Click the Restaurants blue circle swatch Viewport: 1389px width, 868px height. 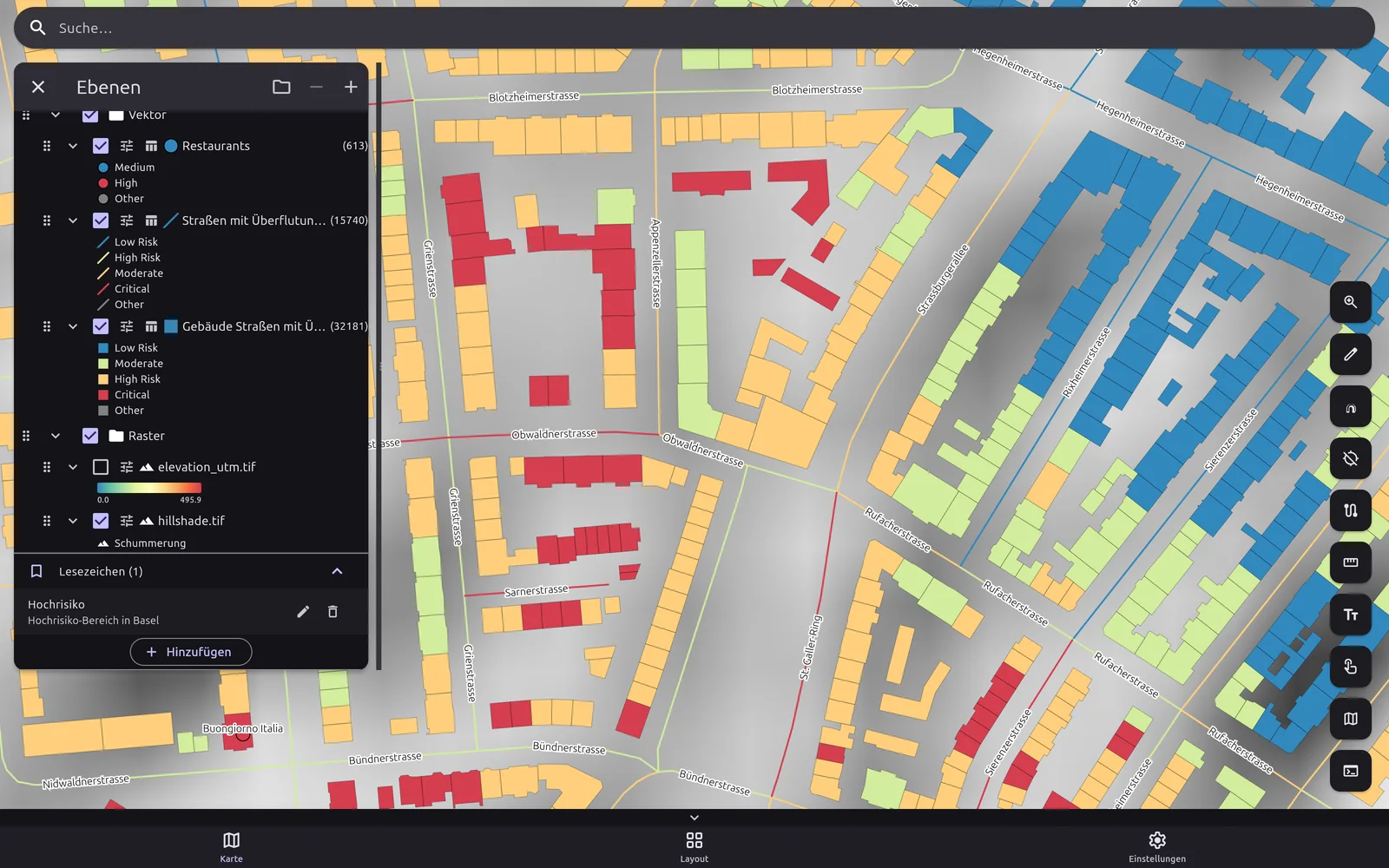(171, 146)
